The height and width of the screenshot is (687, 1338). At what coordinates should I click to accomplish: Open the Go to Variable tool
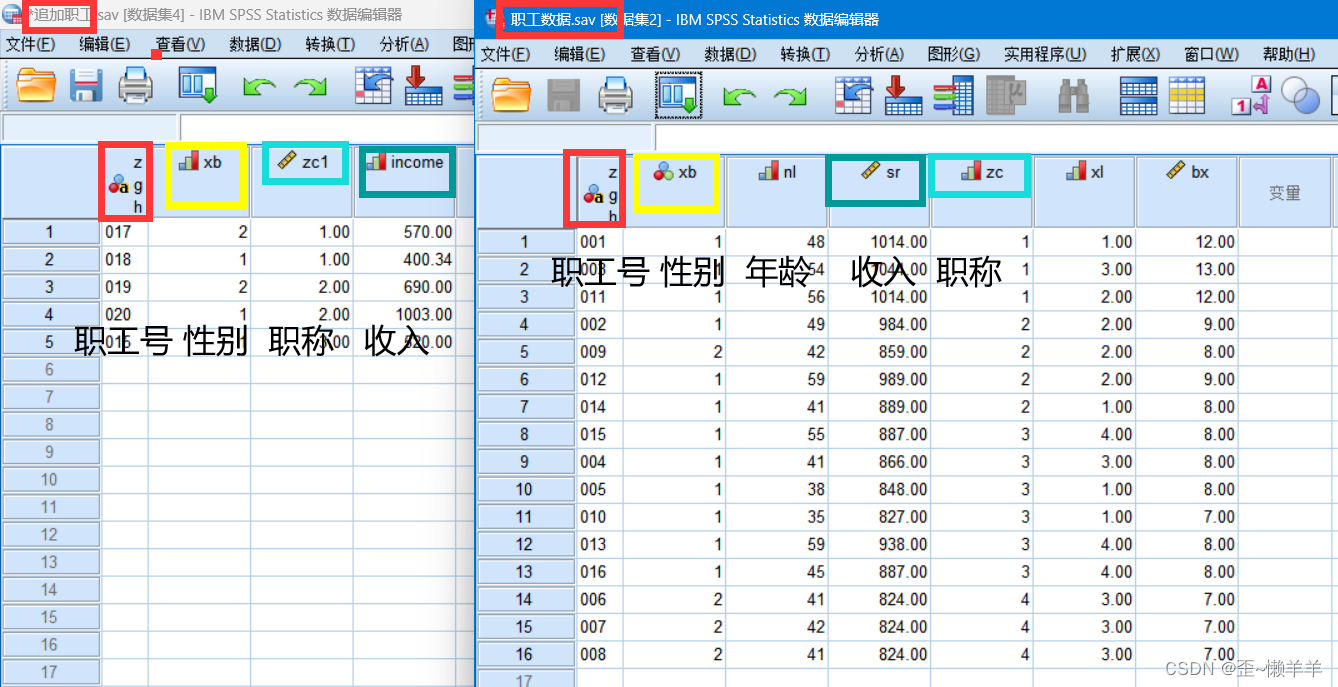coord(903,95)
